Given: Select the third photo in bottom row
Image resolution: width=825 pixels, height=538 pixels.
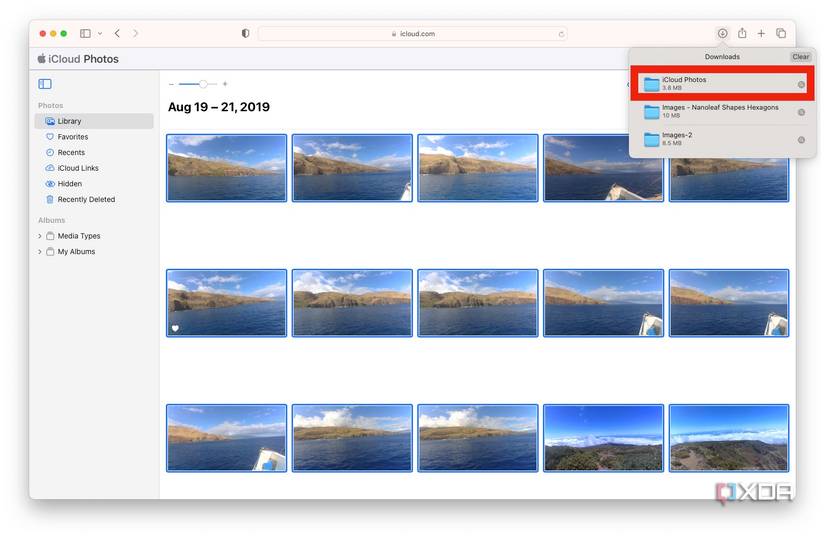Looking at the screenshot, I should [478, 438].
